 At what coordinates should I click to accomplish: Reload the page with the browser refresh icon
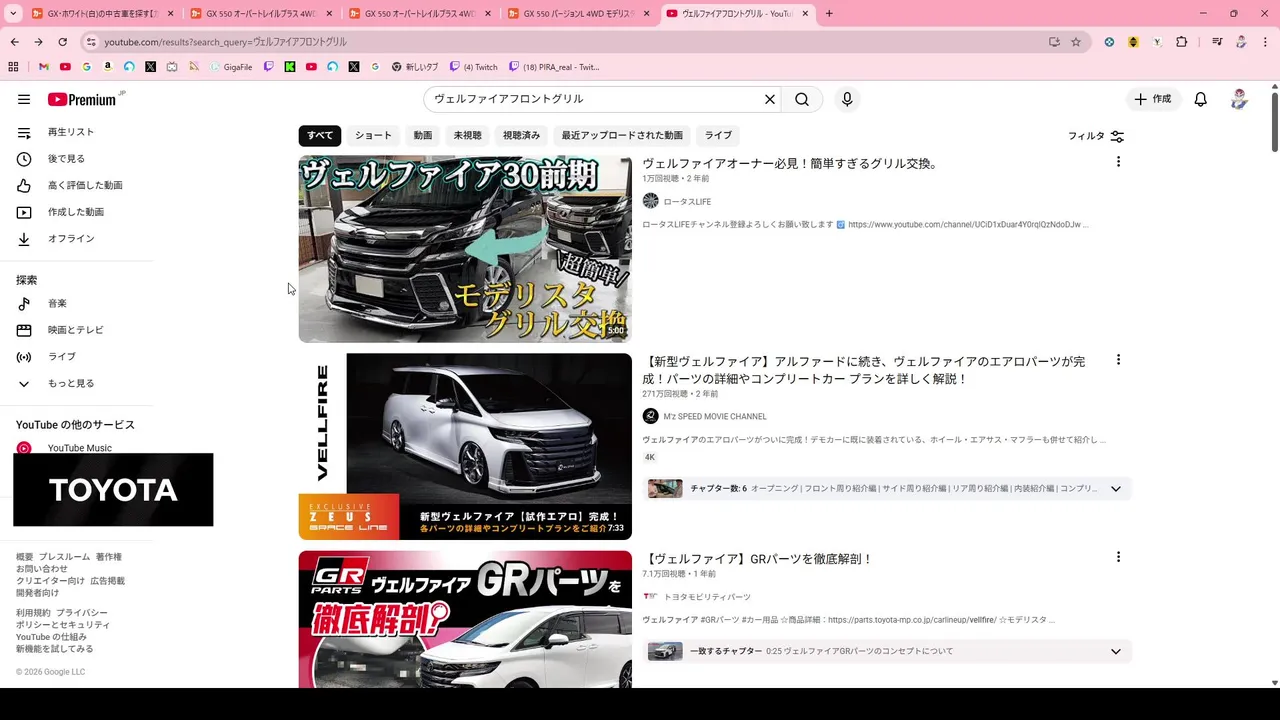[x=62, y=42]
